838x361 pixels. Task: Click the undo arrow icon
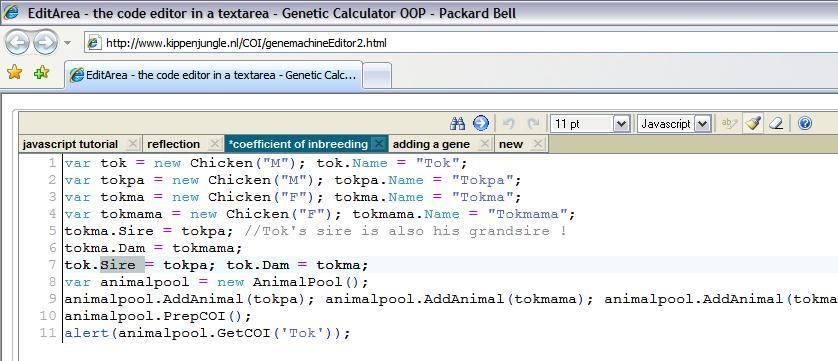(x=508, y=124)
